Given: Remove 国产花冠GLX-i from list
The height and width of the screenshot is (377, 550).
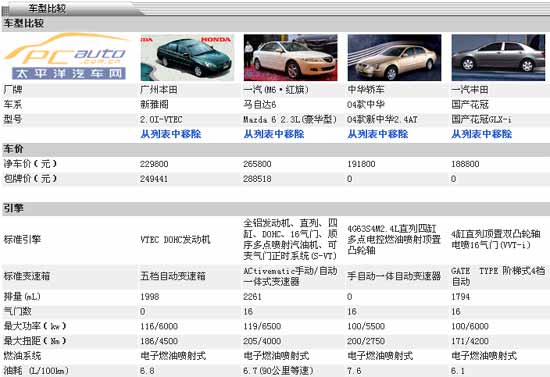Looking at the screenshot, I should point(482,134).
